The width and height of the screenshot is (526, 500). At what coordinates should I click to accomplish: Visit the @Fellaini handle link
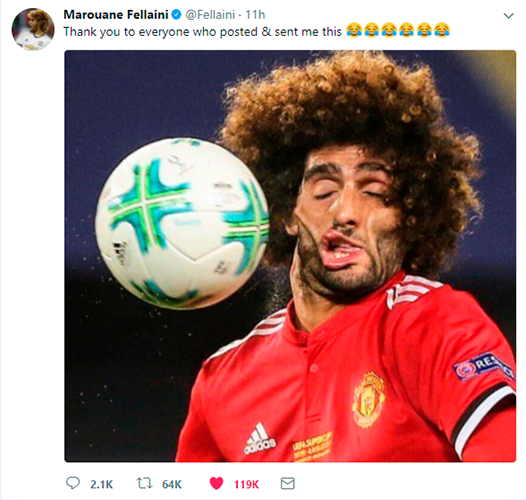pos(210,15)
